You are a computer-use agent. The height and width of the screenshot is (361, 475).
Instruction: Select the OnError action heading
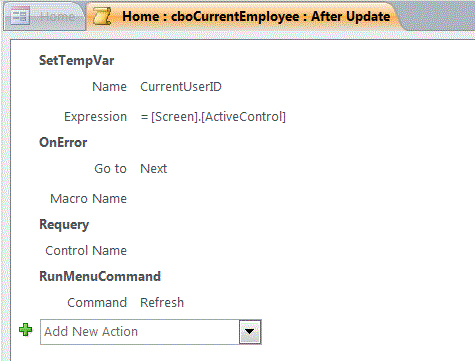pyautogui.click(x=63, y=143)
